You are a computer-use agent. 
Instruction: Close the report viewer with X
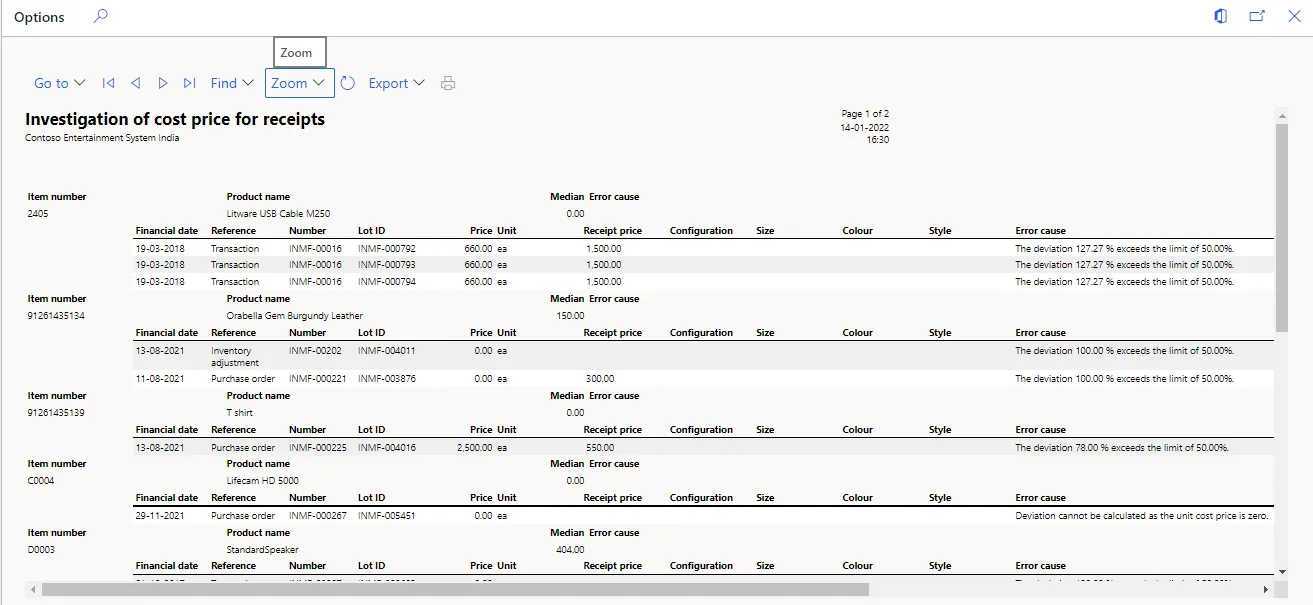pyautogui.click(x=1293, y=16)
